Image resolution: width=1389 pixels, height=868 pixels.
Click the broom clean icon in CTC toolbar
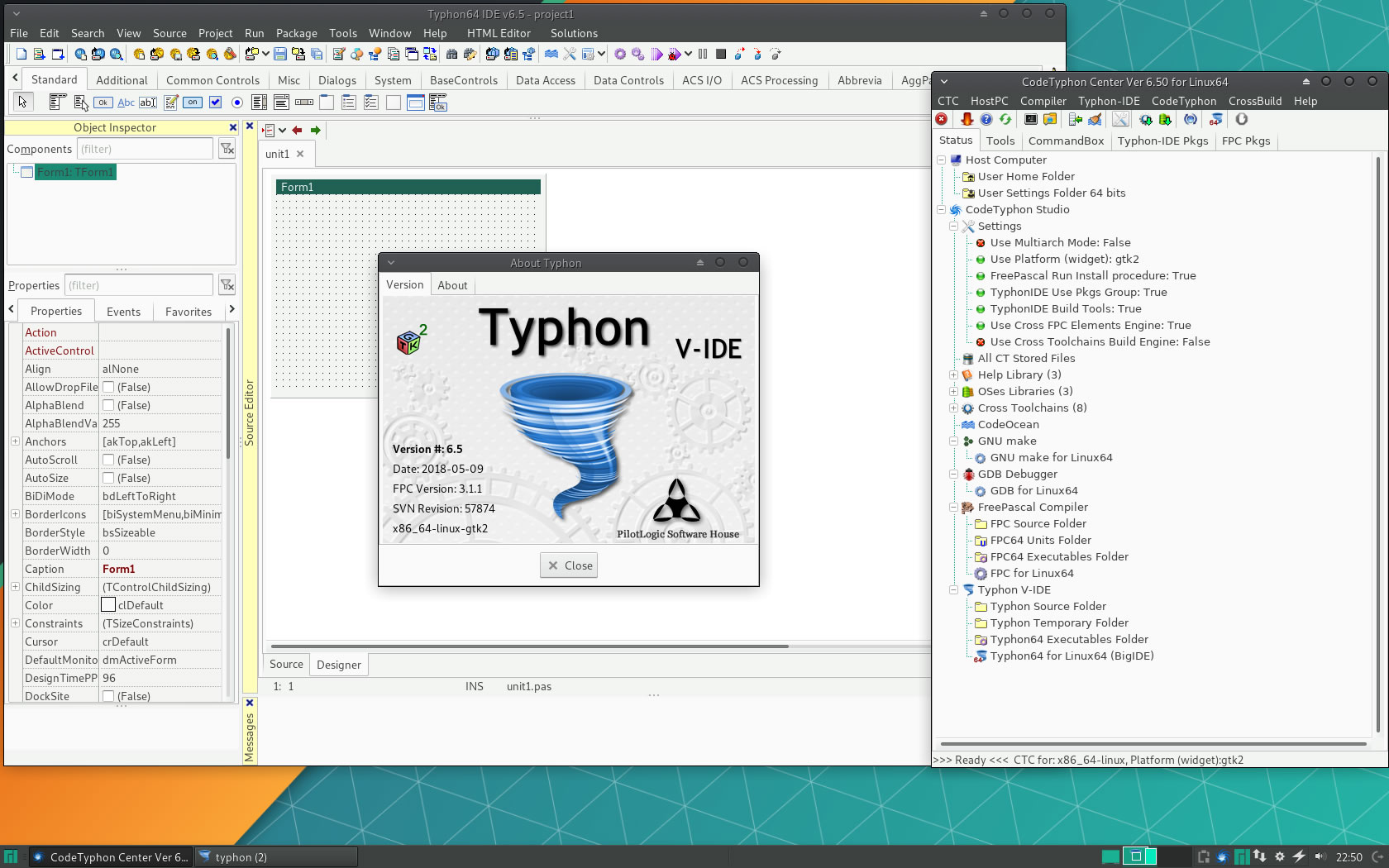click(1095, 119)
